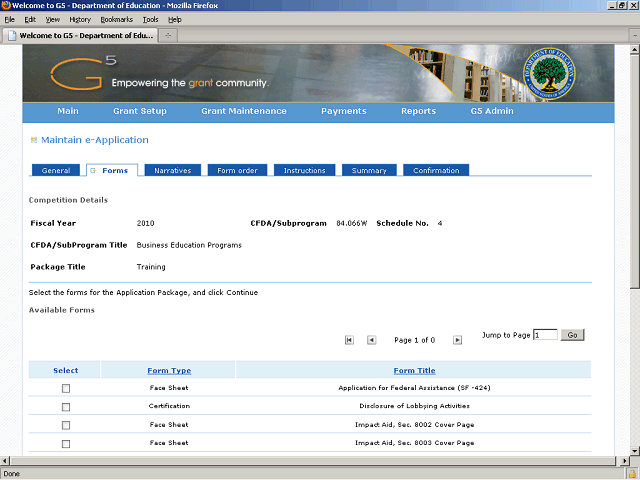Image resolution: width=640 pixels, height=480 pixels.
Task: Open the Grant Setup menu
Action: click(x=140, y=111)
